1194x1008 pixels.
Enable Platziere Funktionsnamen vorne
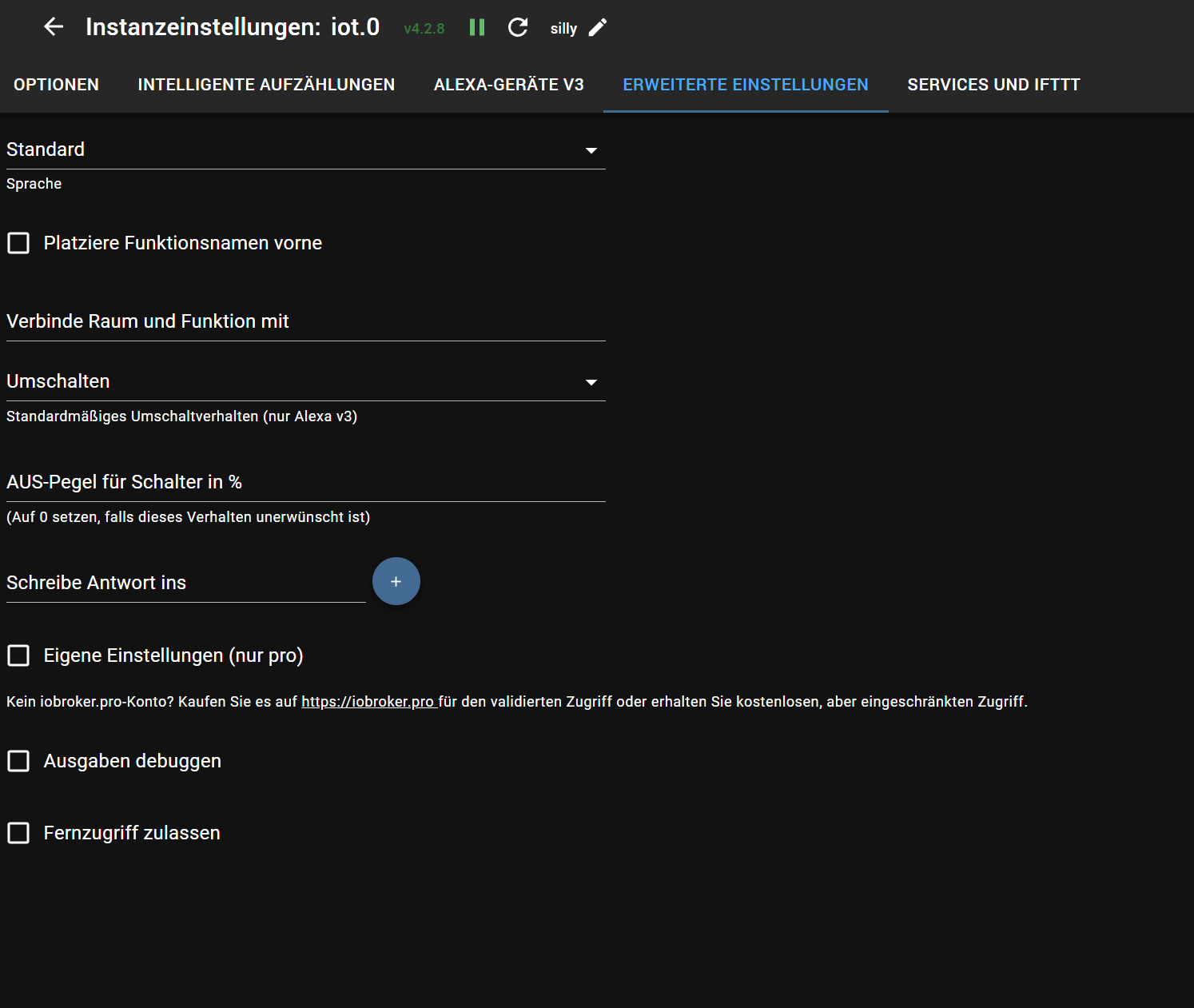pyautogui.click(x=18, y=243)
